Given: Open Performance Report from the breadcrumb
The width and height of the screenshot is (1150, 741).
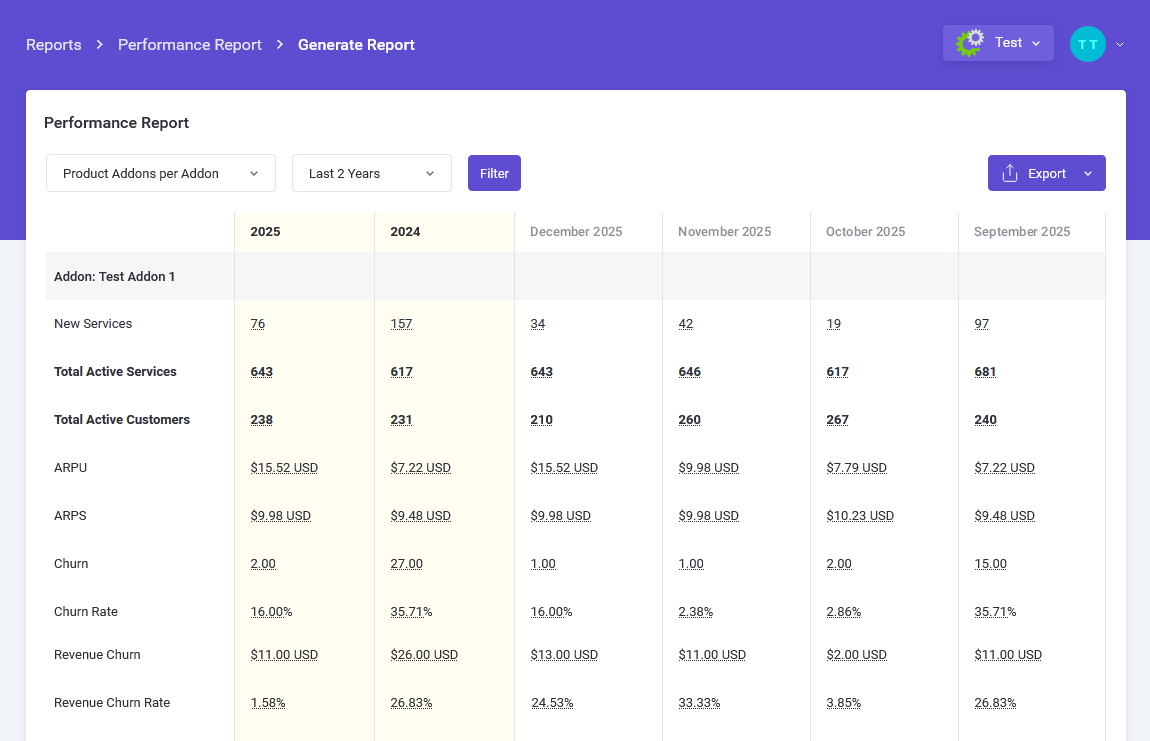Looking at the screenshot, I should pyautogui.click(x=189, y=45).
